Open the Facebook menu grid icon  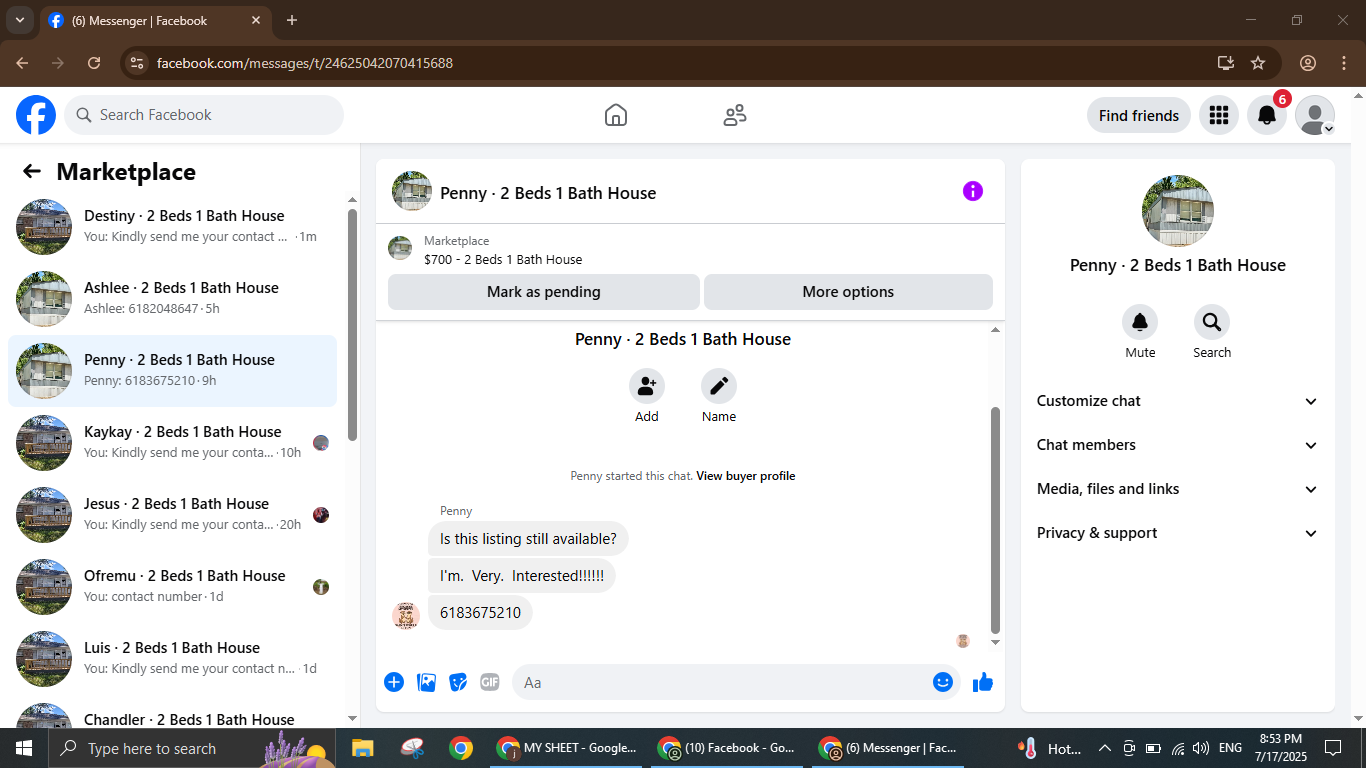1218,115
